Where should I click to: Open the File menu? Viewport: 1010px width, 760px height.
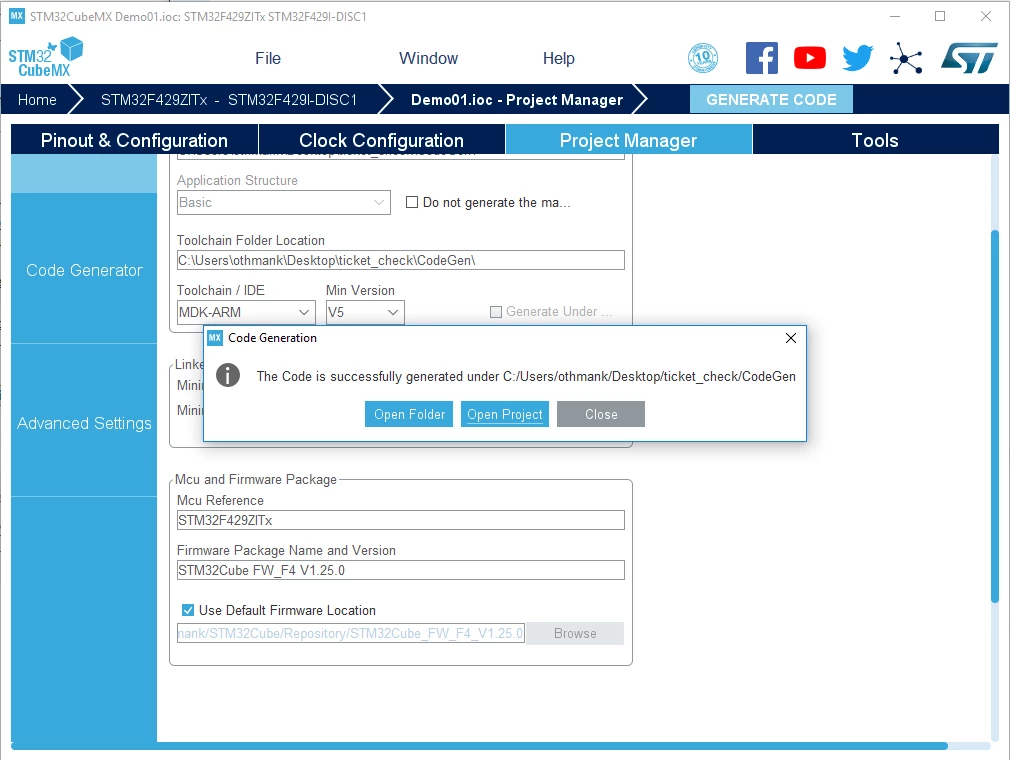pyautogui.click(x=268, y=59)
